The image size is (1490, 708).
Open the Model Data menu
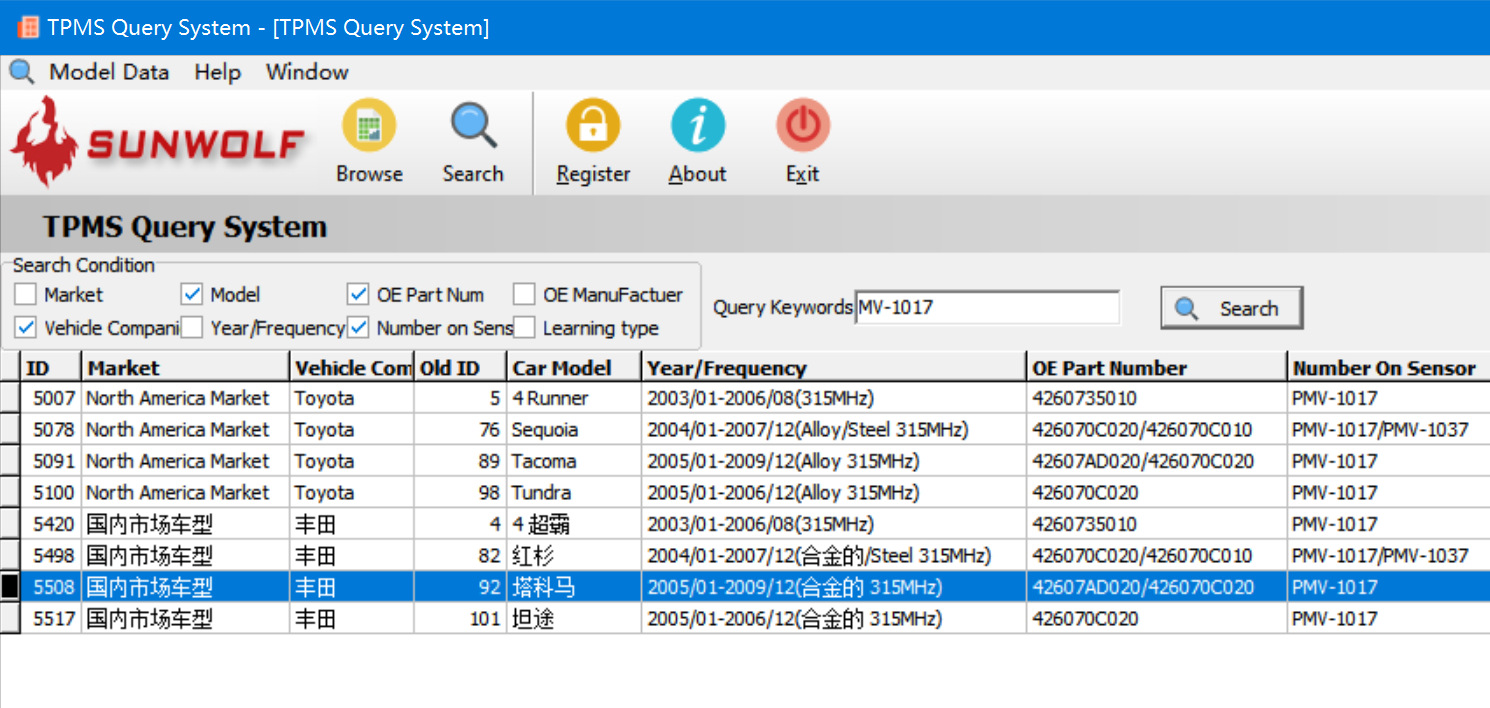(109, 72)
